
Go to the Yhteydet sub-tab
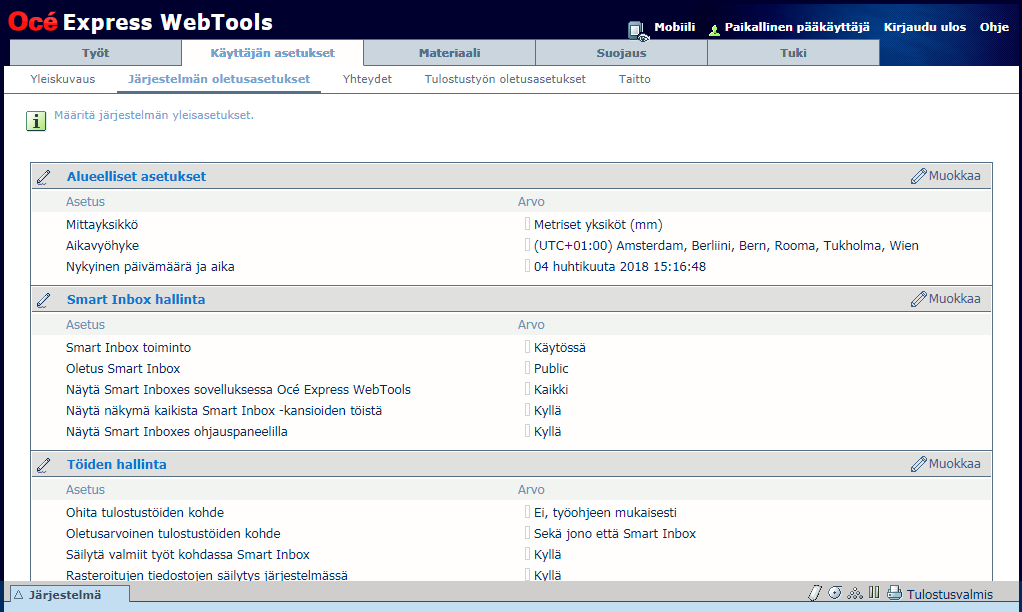pos(367,79)
